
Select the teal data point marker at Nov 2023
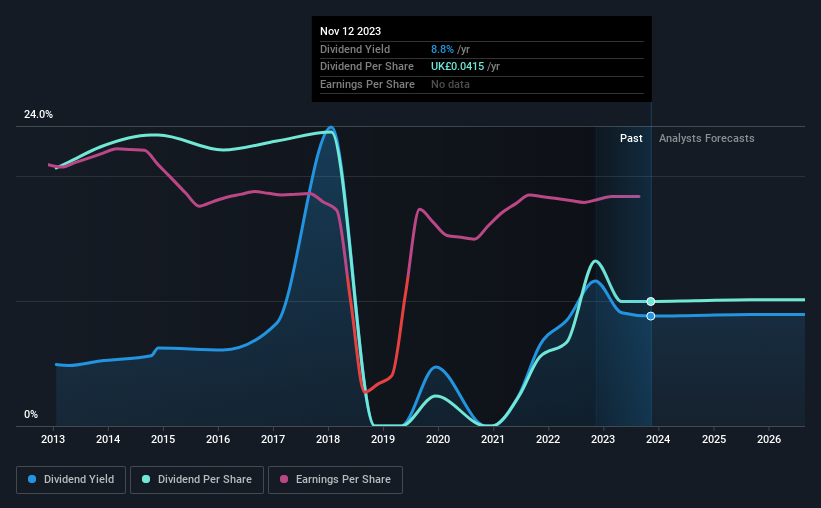pyautogui.click(x=650, y=301)
